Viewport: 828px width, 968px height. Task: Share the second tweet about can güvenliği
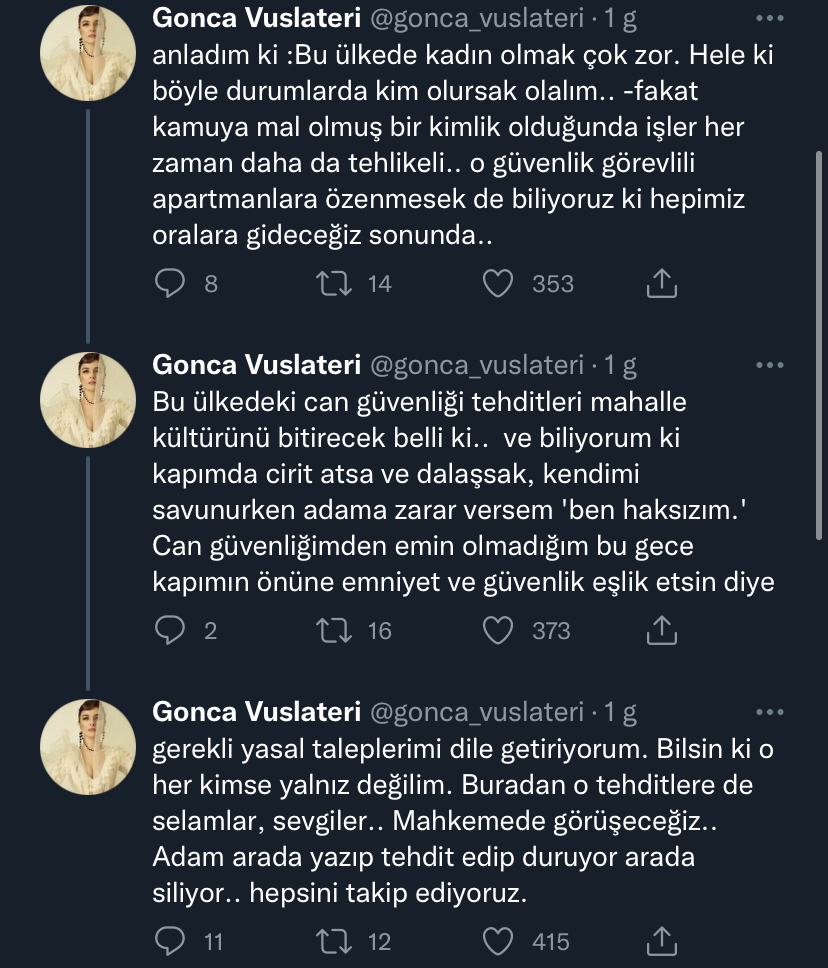click(662, 630)
